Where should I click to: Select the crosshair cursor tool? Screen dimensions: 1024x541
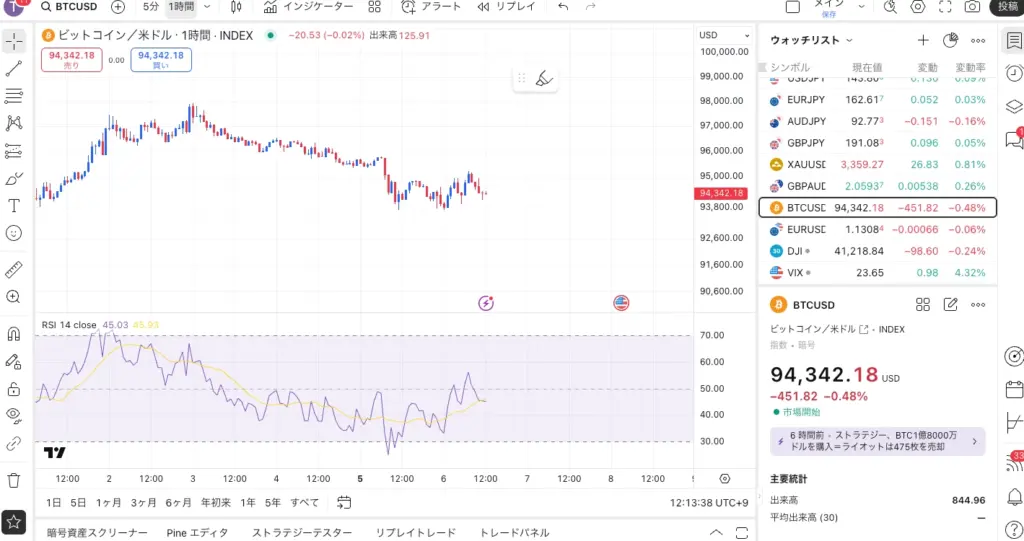tap(14, 42)
